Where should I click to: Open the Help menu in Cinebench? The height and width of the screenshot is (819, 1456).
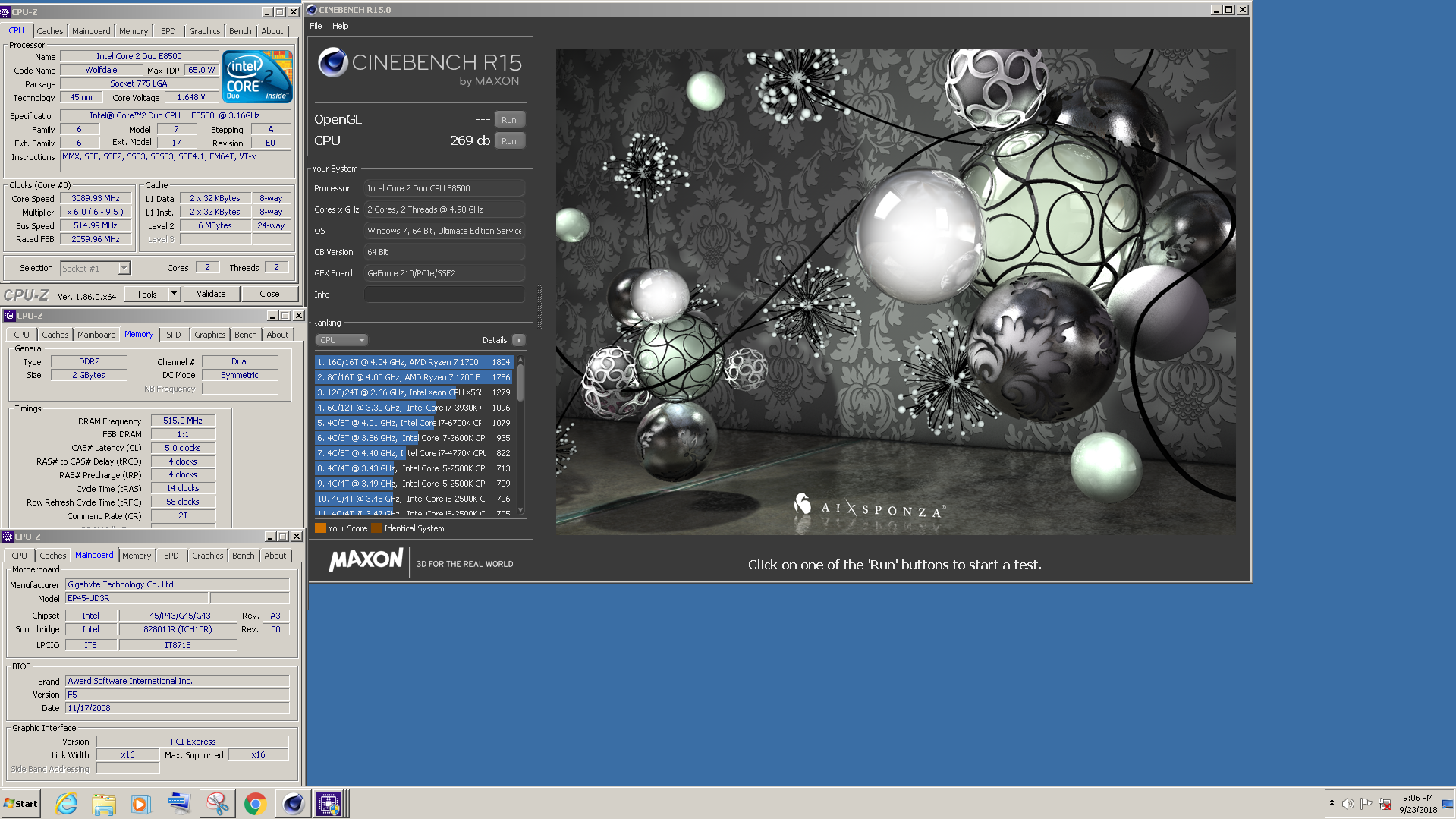(341, 26)
